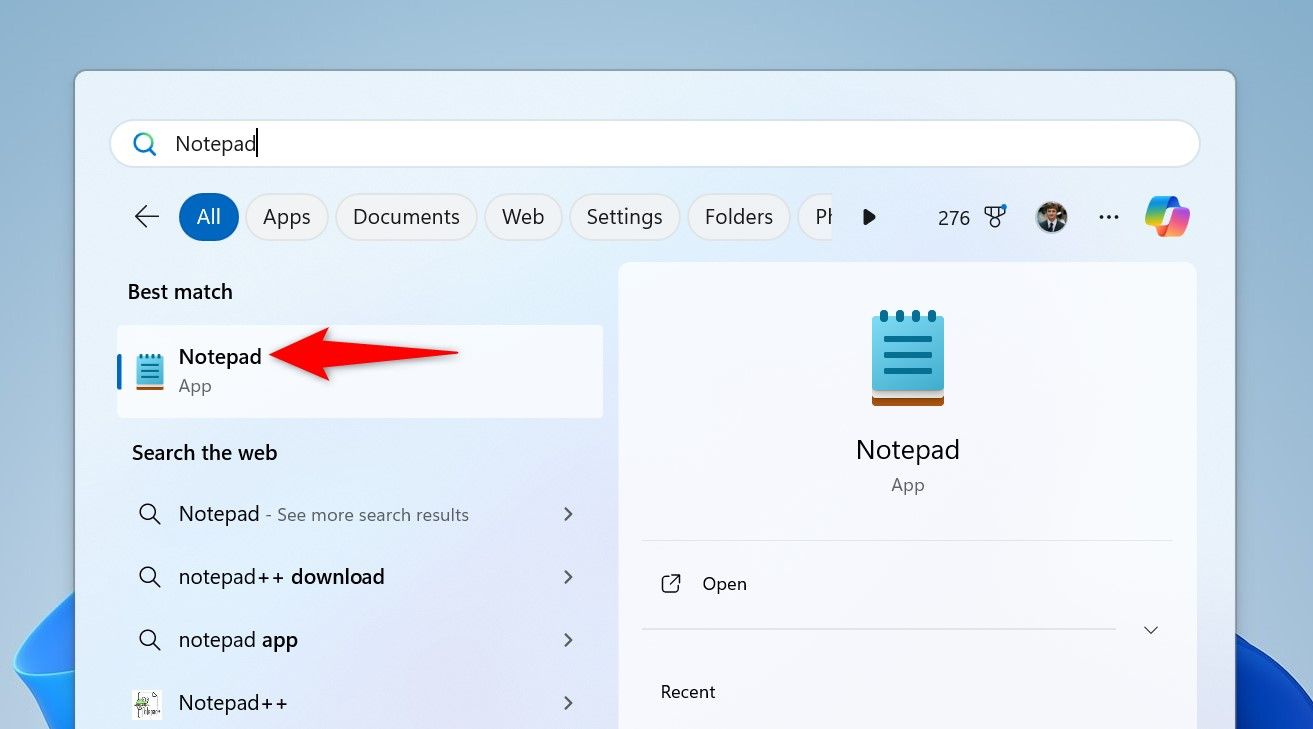Switch to the Web filter tab

pos(523,217)
